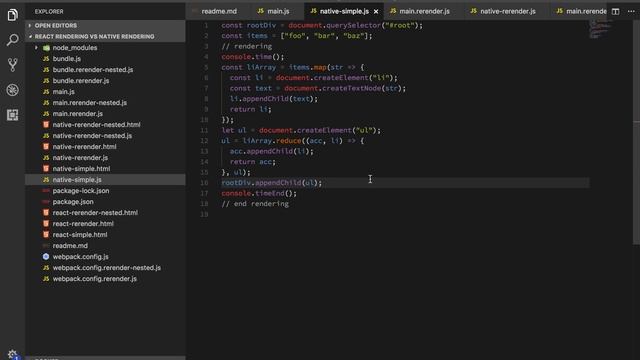Click the HTML icon beside native-simple.html
Viewport: 640px width, 360px height.
pyautogui.click(x=46, y=169)
